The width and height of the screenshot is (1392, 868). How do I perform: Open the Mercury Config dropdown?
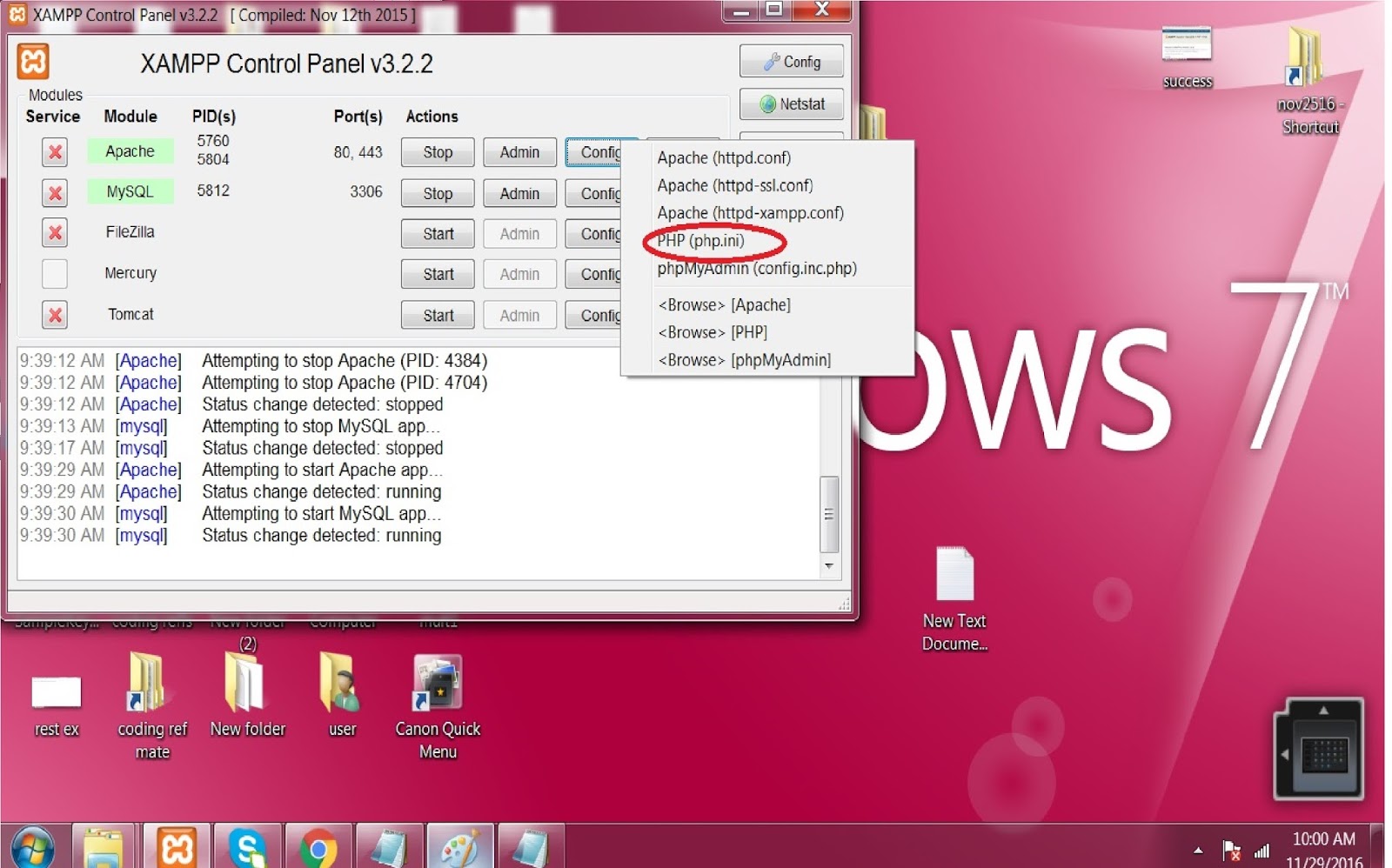click(x=594, y=274)
